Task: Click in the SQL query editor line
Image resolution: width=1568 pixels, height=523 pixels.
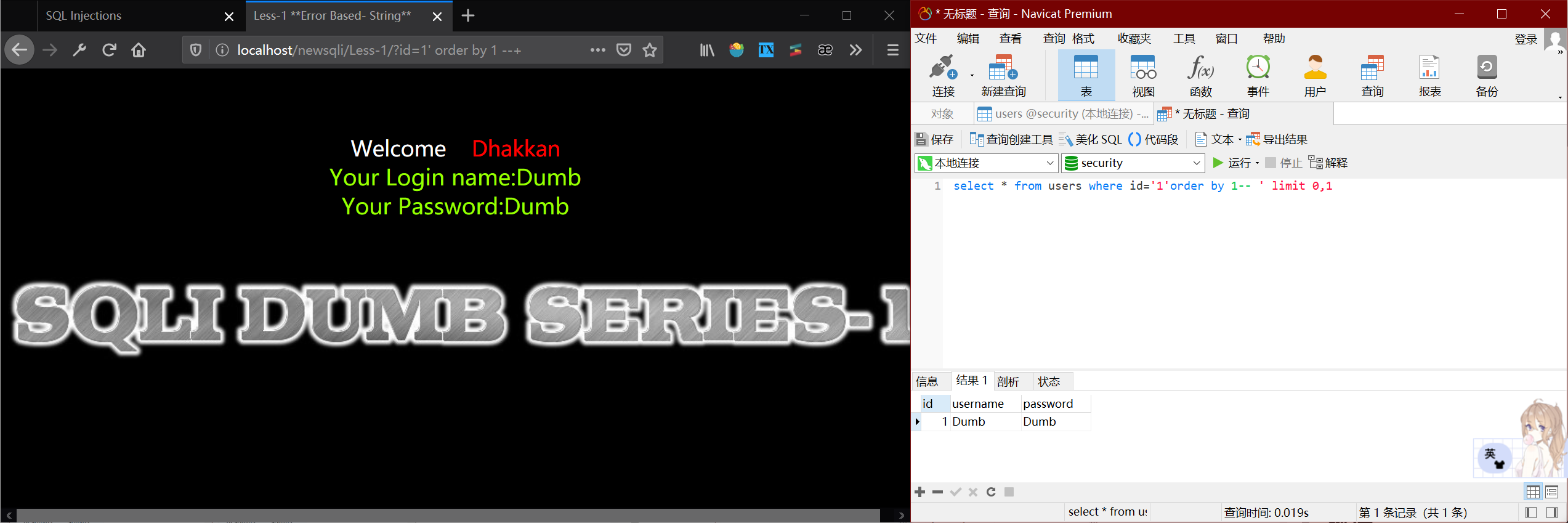Action: [x=1142, y=186]
